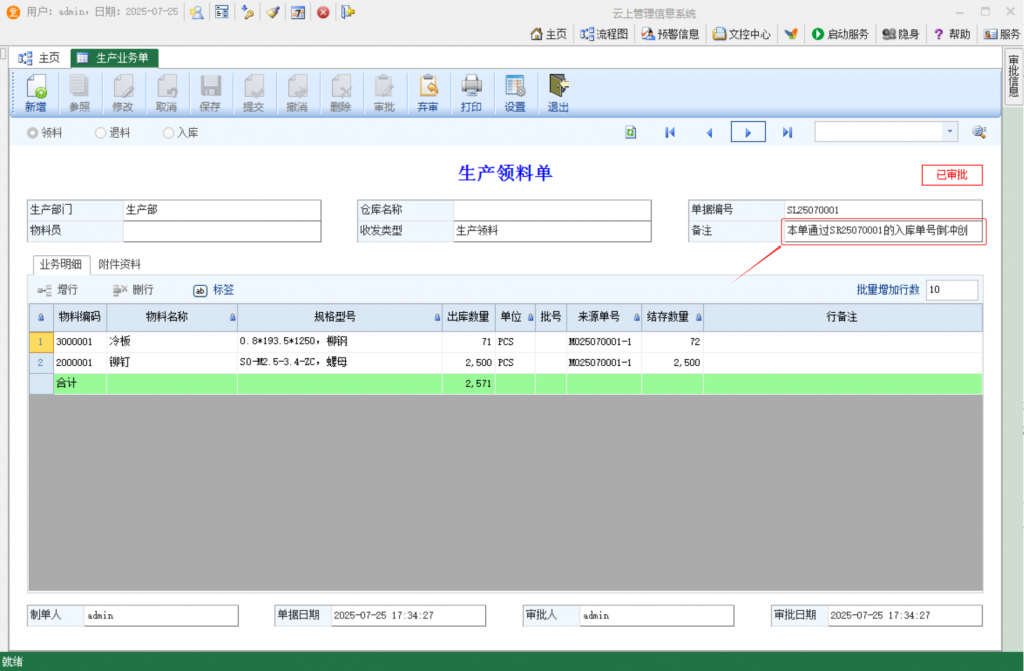Click the key icon in title toolbar
Viewport: 1024px width, 671px height.
coord(248,12)
